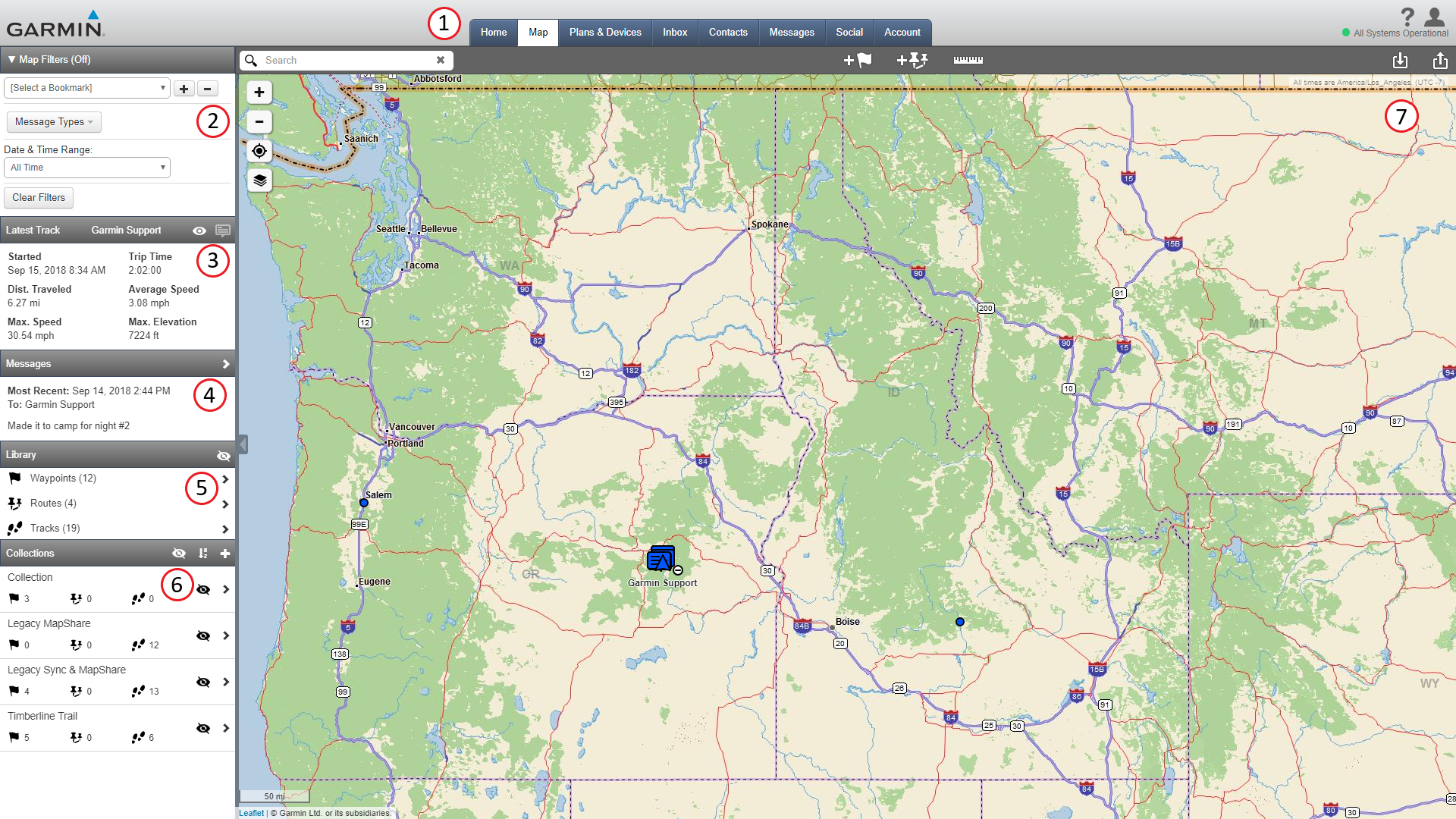Expand the Timberline Trail collection
The height and width of the screenshot is (819, 1456).
click(x=226, y=728)
